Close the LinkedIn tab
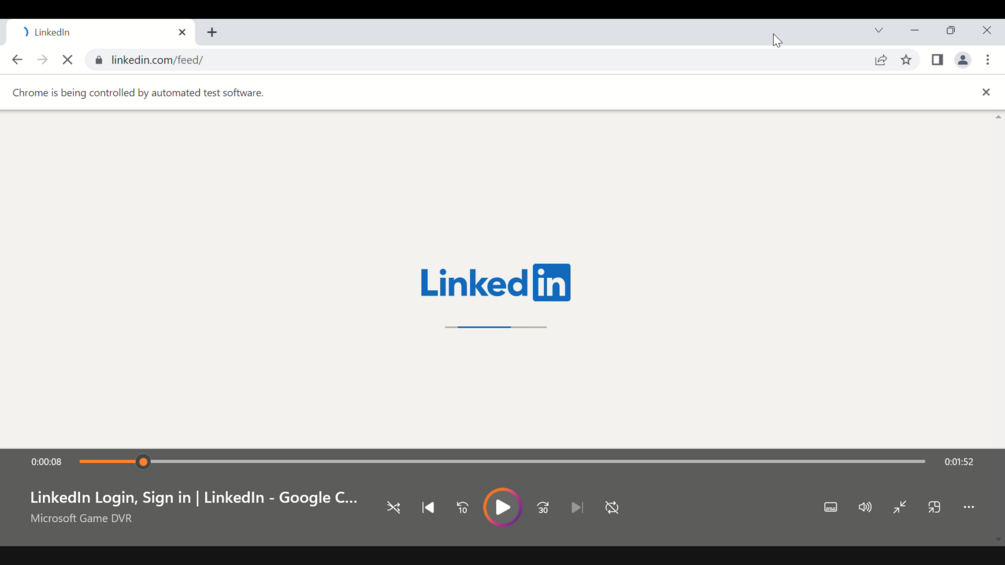 (182, 32)
